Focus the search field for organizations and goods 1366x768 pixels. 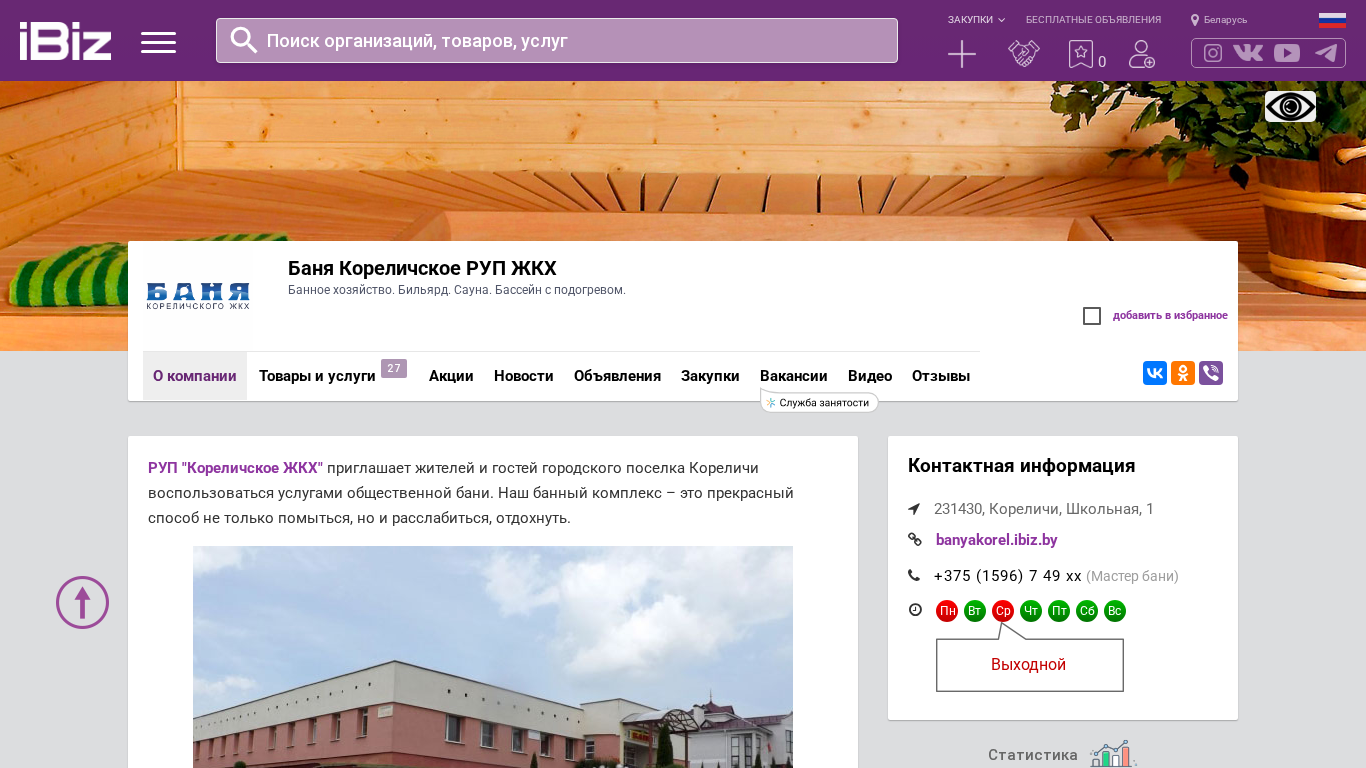(557, 41)
